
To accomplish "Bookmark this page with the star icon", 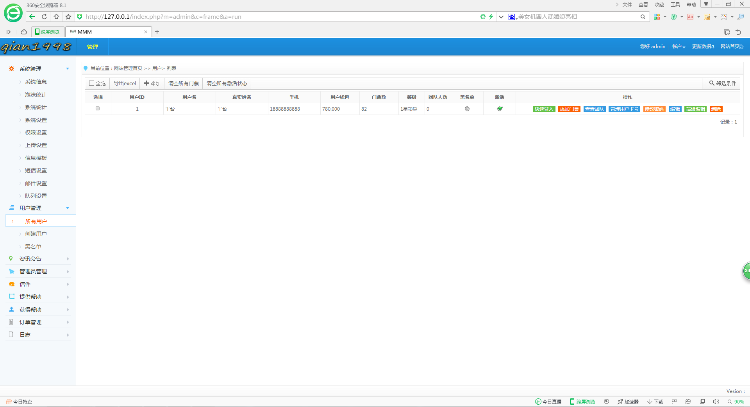I will [x=68, y=16].
